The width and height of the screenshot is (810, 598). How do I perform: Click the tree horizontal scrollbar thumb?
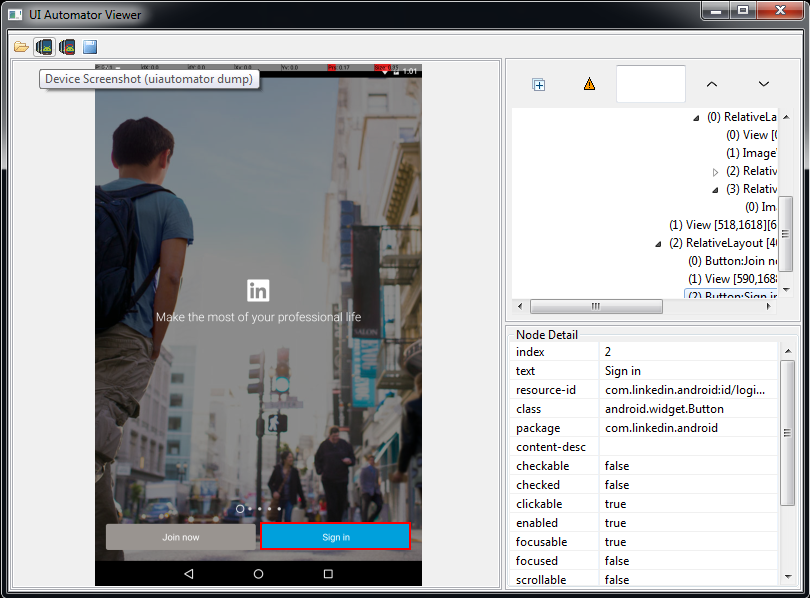[596, 306]
